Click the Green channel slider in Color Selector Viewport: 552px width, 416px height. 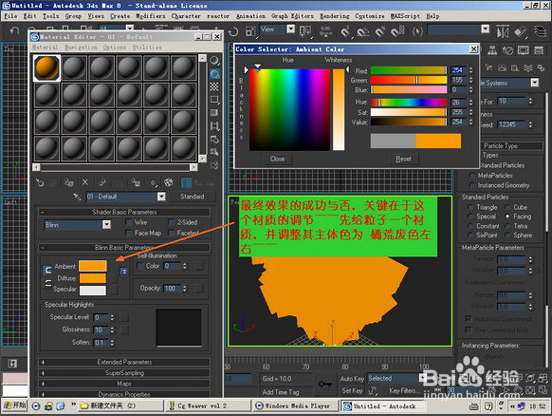[409, 80]
